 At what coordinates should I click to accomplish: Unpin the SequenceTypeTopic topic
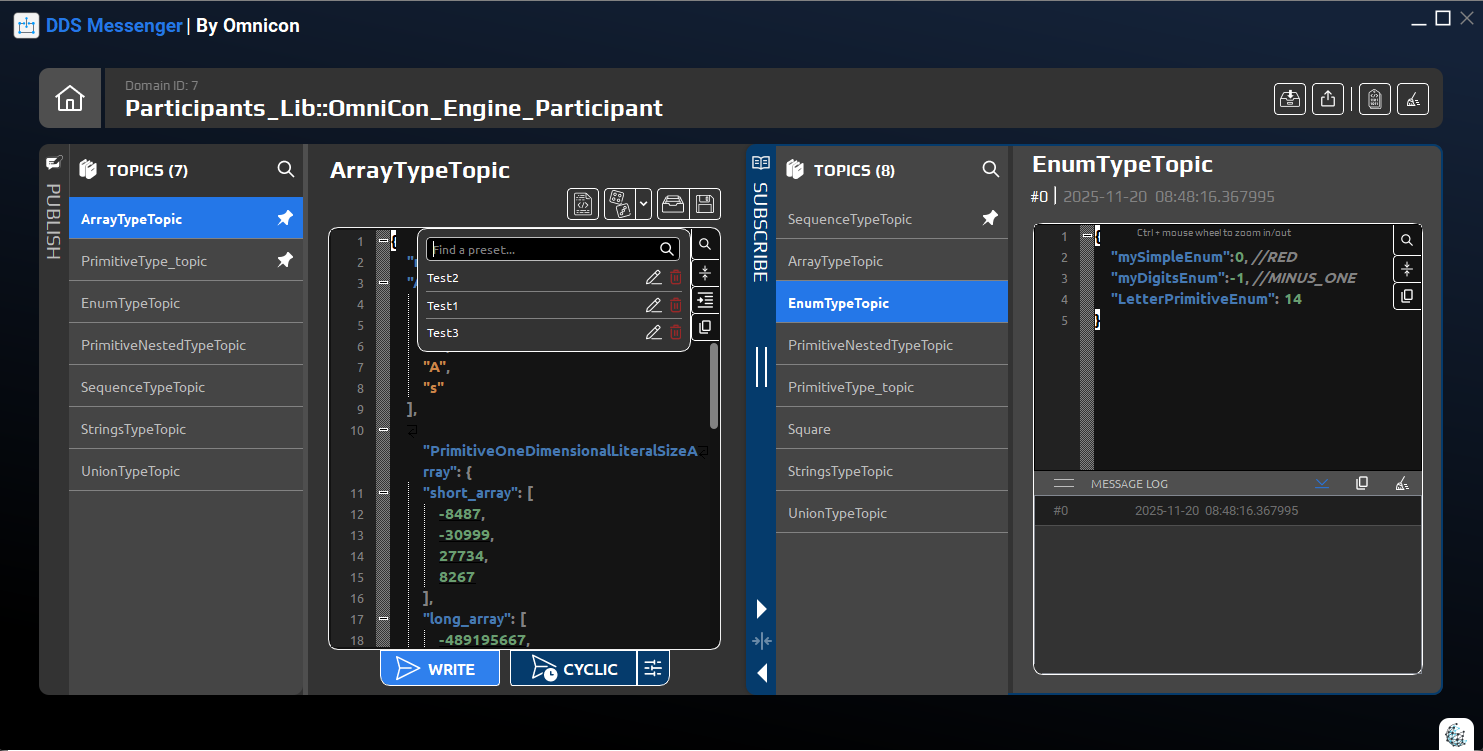pos(989,218)
